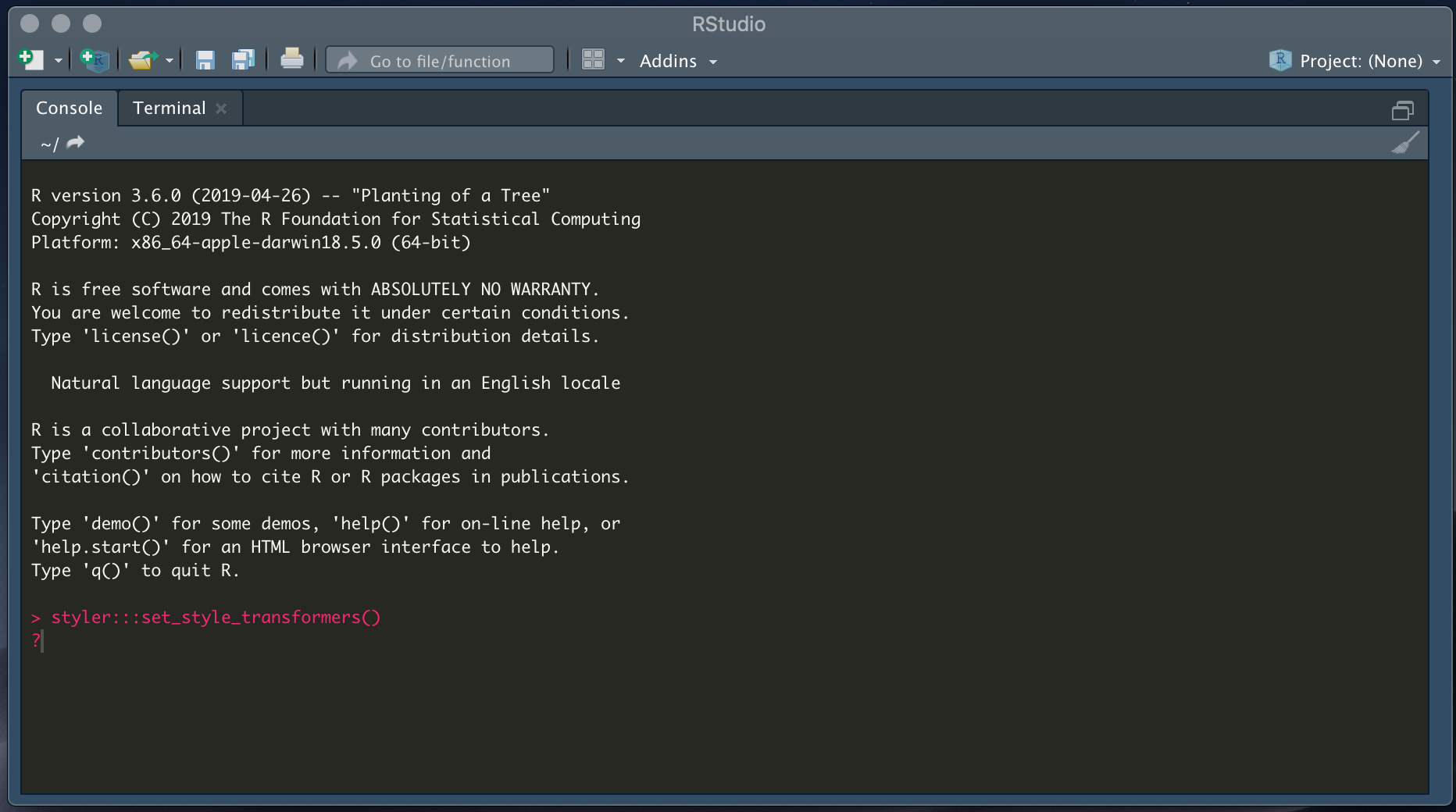Create a new project icon
Viewport: 1456px width, 812px height.
pos(95,60)
